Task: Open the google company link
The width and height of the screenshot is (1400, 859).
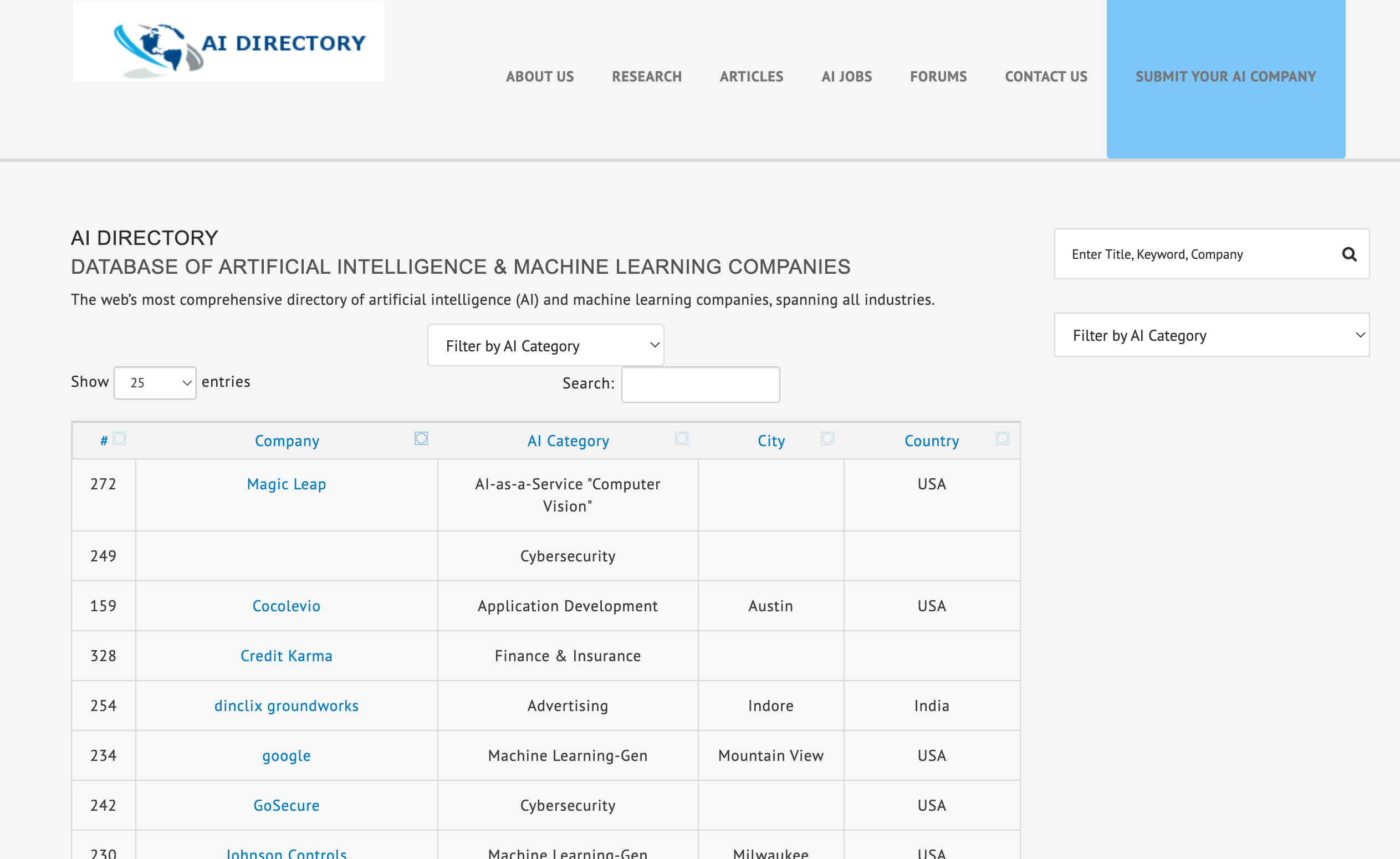Action: [287, 755]
